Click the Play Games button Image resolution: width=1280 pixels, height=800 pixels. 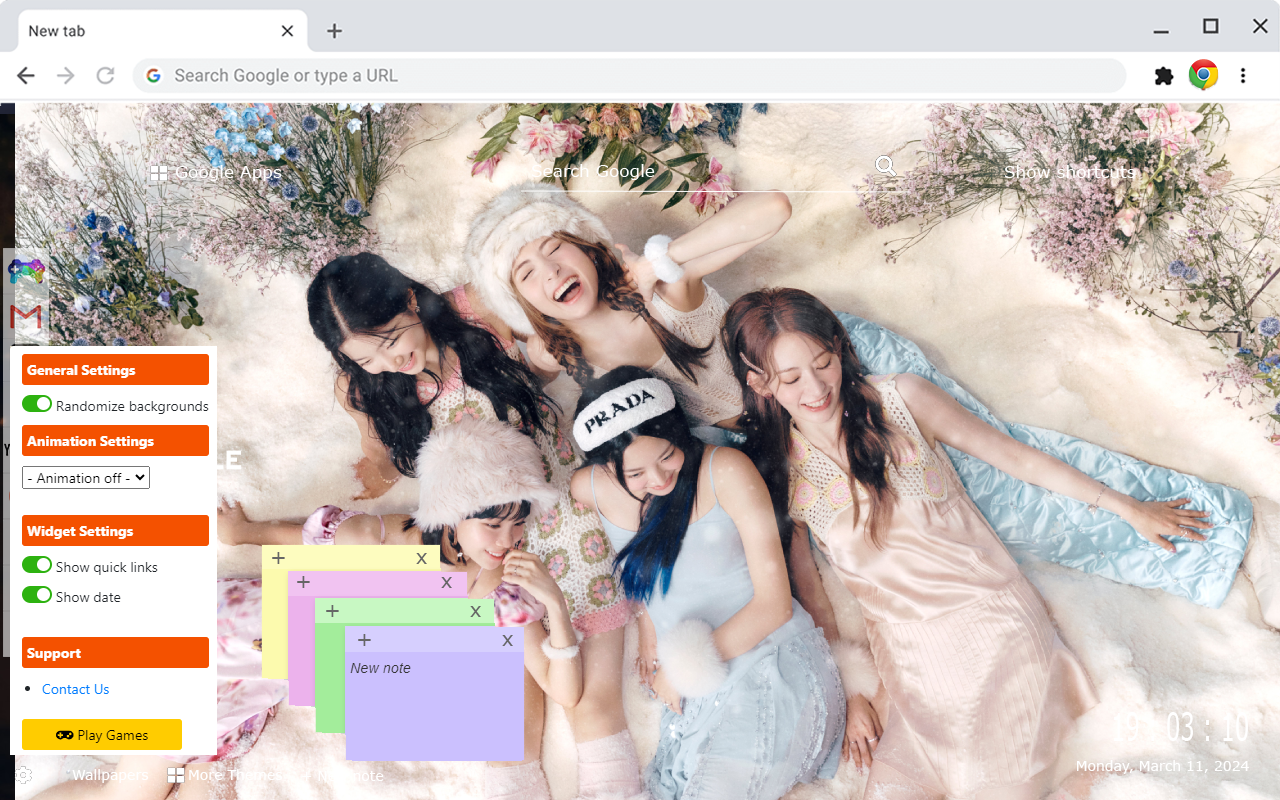102,735
